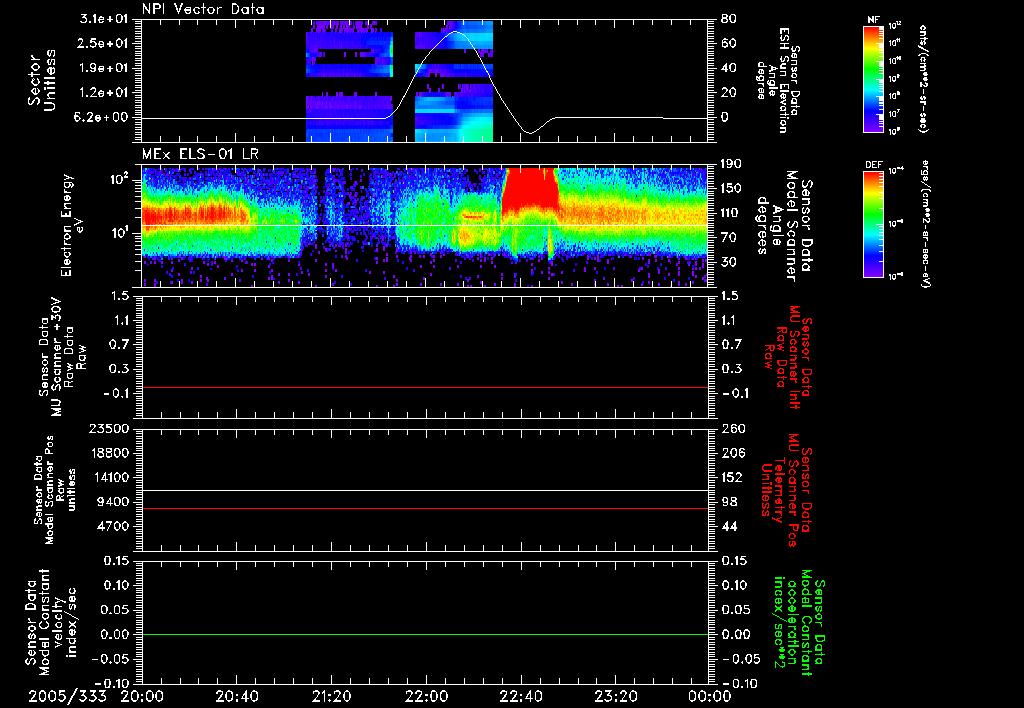Click the red line in Scanner Pos panel

(x=424, y=508)
